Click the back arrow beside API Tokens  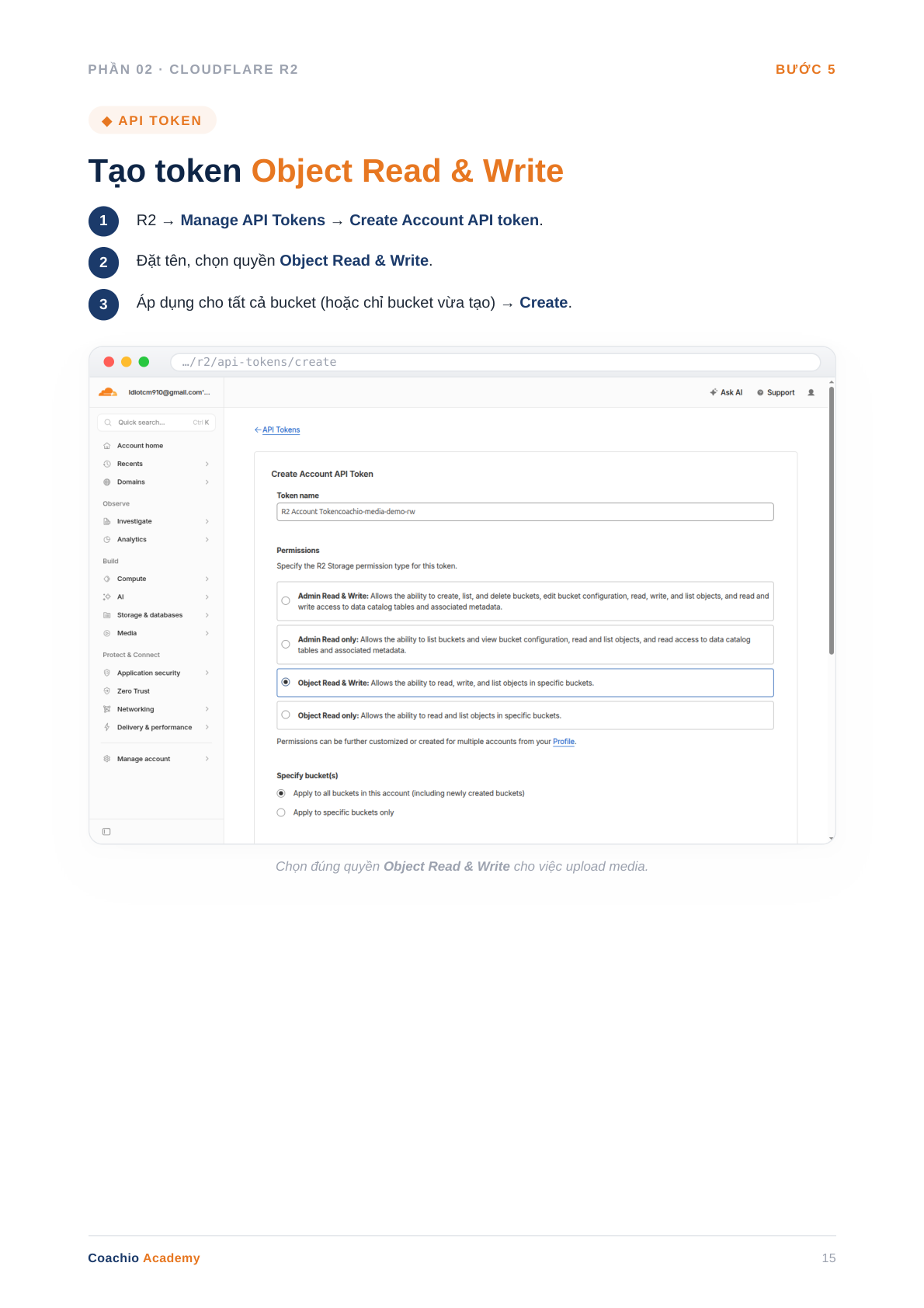point(258,430)
